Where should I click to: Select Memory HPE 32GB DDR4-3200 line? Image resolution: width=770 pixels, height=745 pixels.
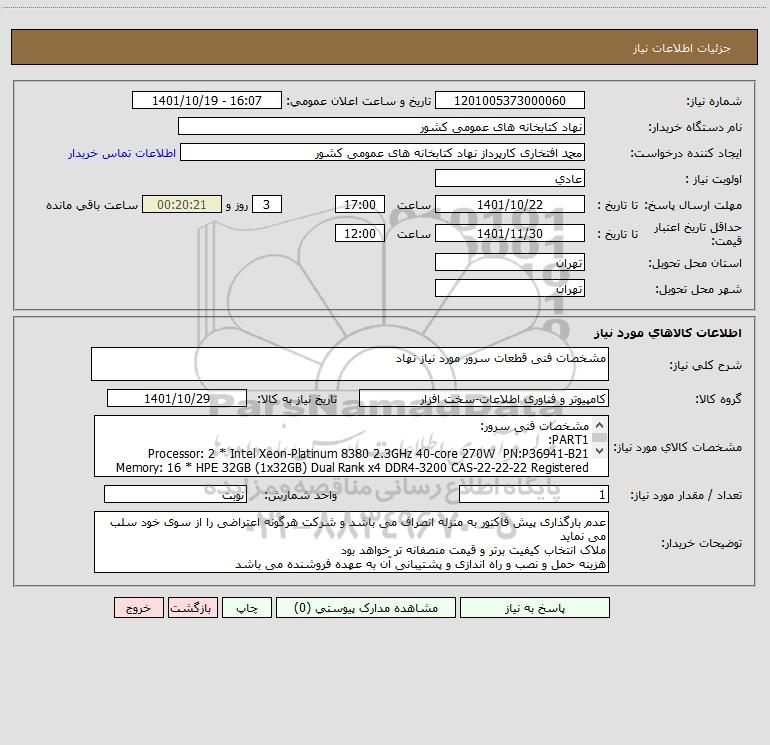coord(352,468)
